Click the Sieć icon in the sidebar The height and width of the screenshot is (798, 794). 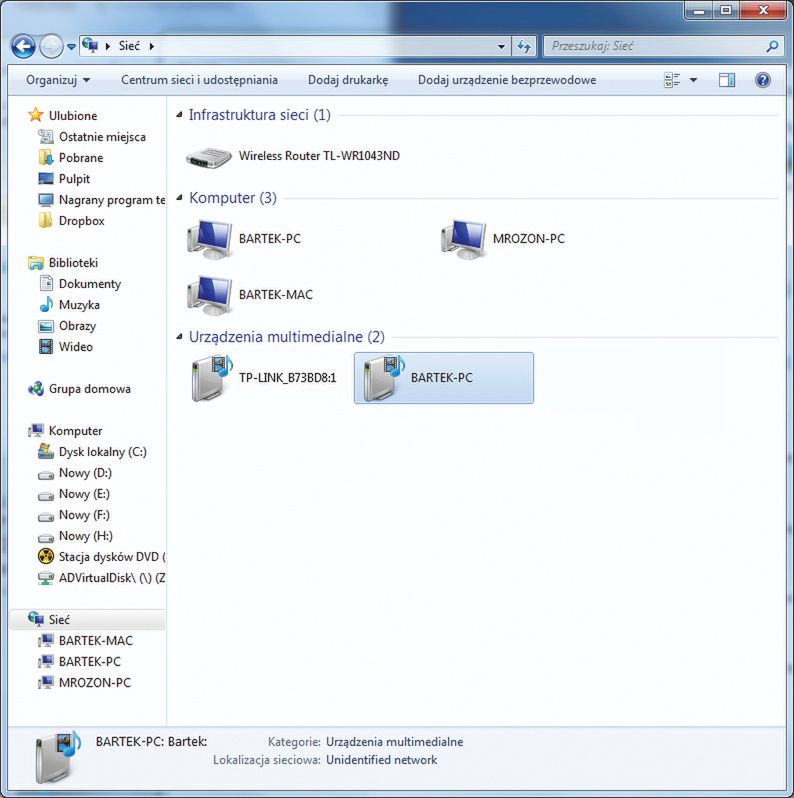(36, 619)
